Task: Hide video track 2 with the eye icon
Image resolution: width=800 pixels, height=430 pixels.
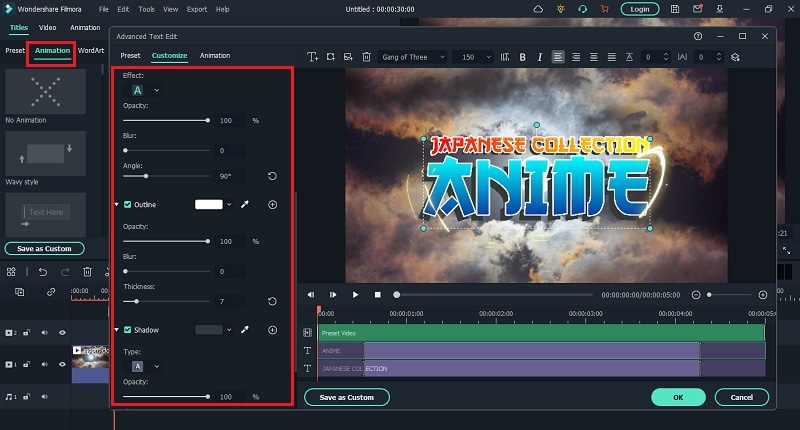Action: (x=62, y=332)
